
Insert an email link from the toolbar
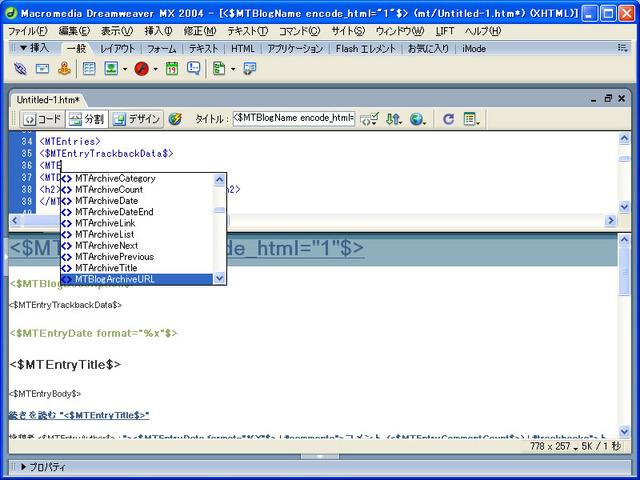click(42, 69)
